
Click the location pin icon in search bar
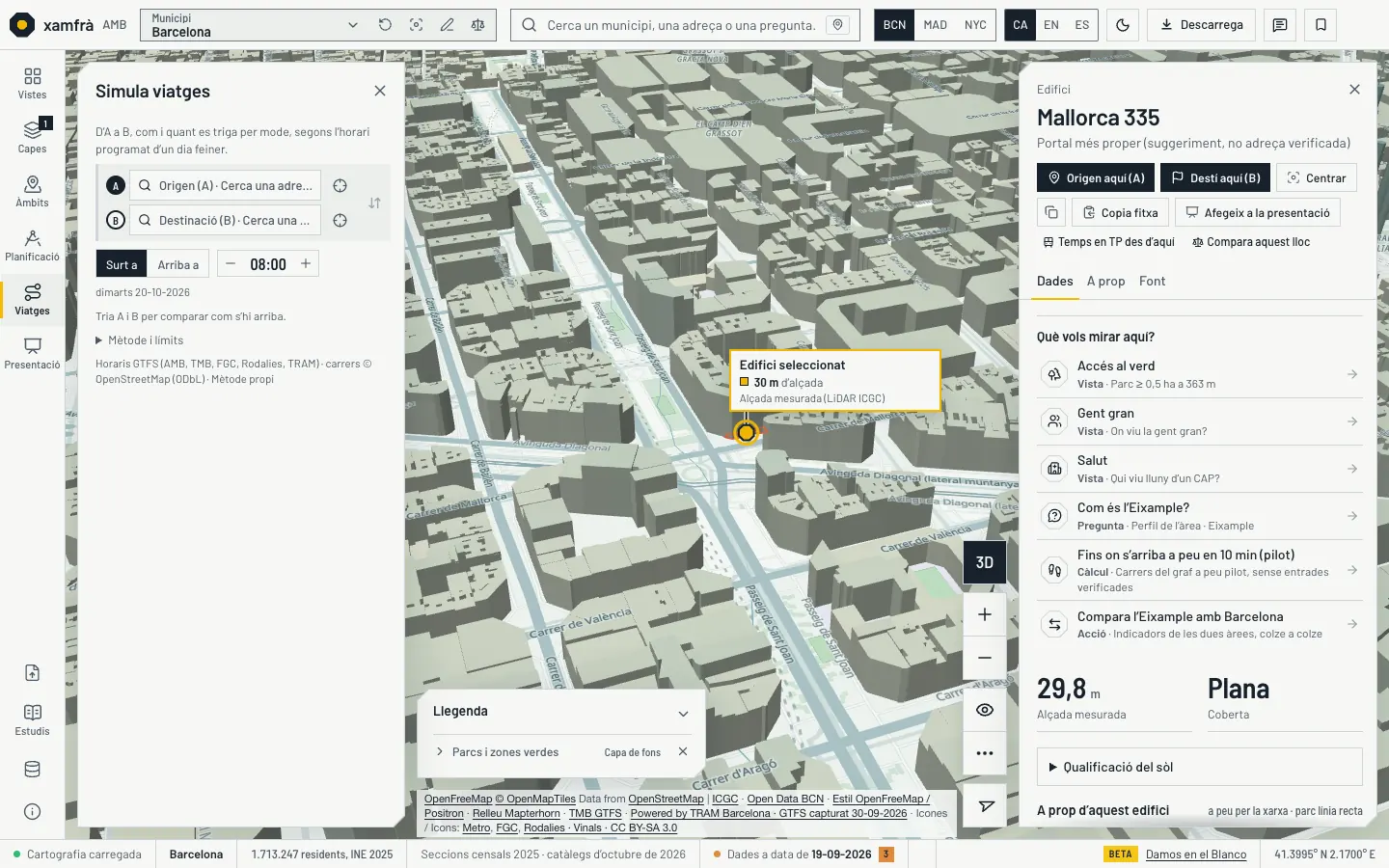coord(838,25)
